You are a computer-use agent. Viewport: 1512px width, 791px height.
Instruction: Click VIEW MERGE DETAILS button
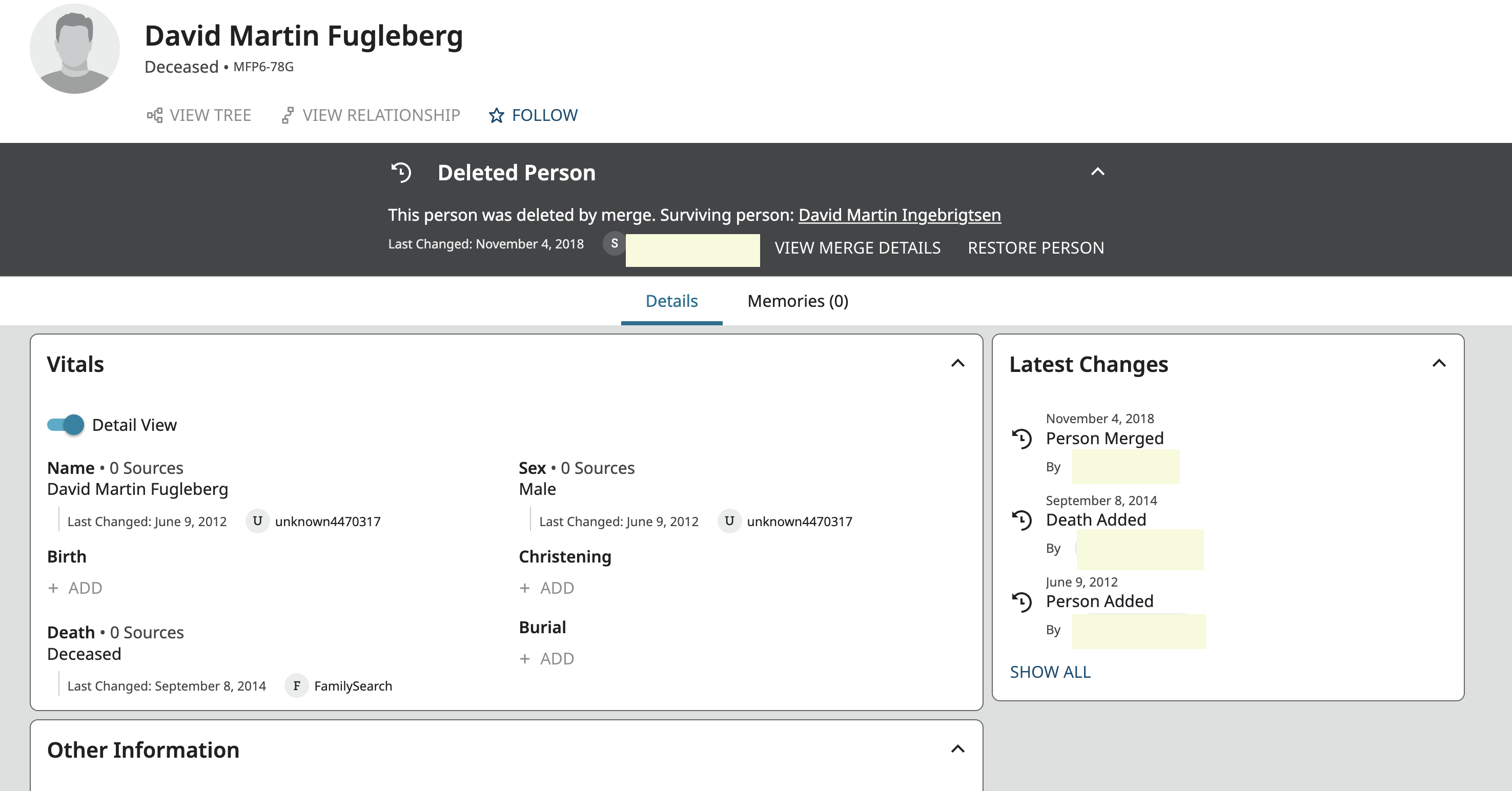tap(857, 247)
